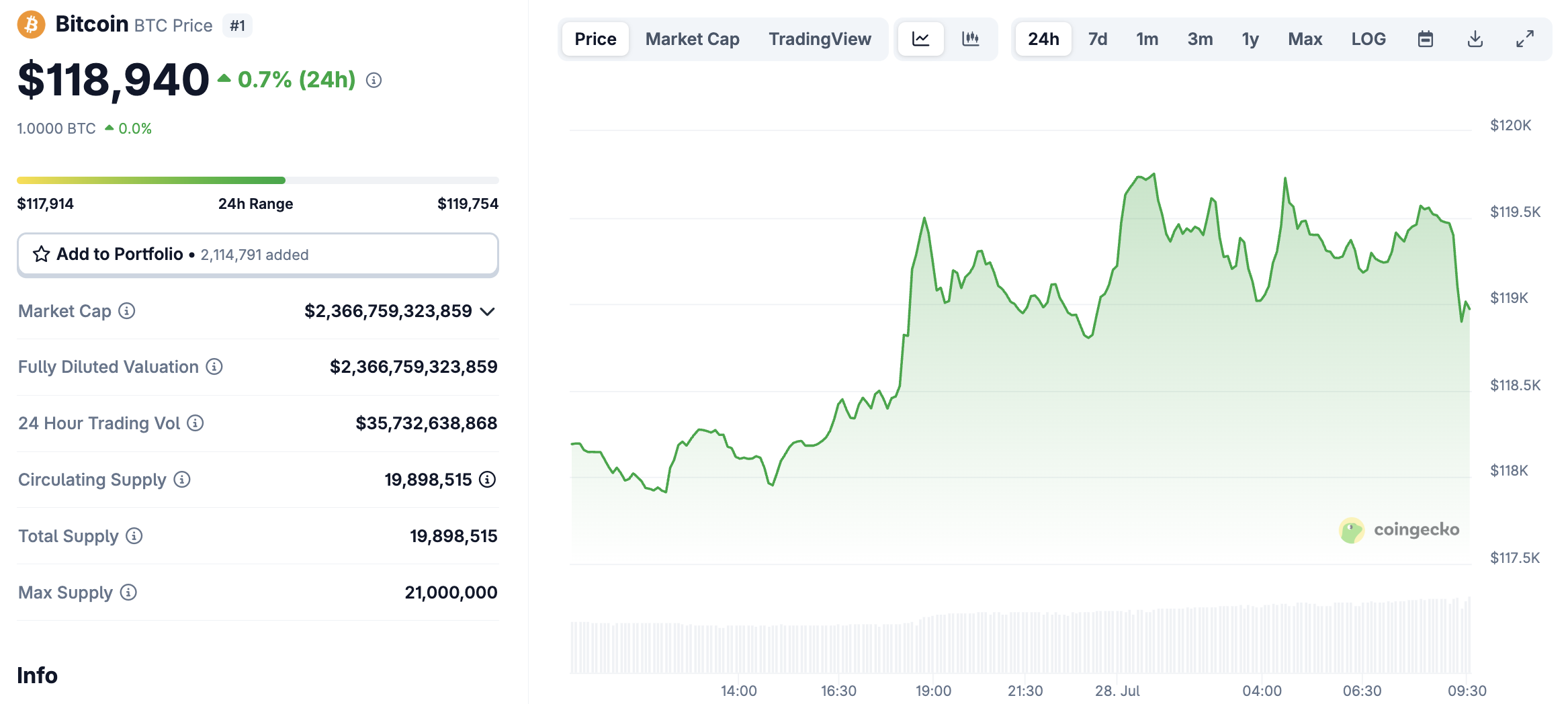Open the calendar date range picker
The height and width of the screenshot is (704, 1568).
pos(1426,39)
